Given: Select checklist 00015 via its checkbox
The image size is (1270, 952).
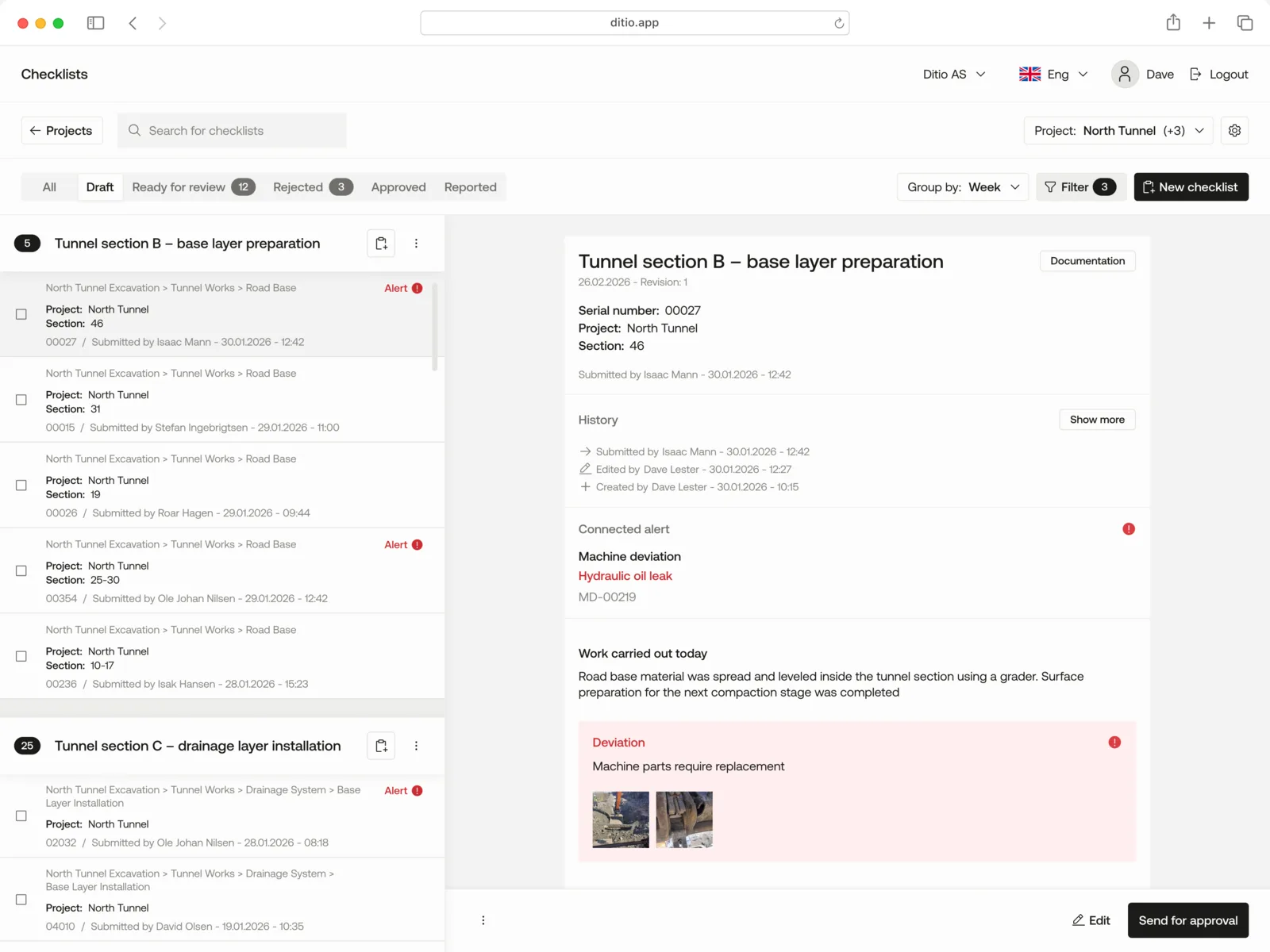Looking at the screenshot, I should click(21, 400).
